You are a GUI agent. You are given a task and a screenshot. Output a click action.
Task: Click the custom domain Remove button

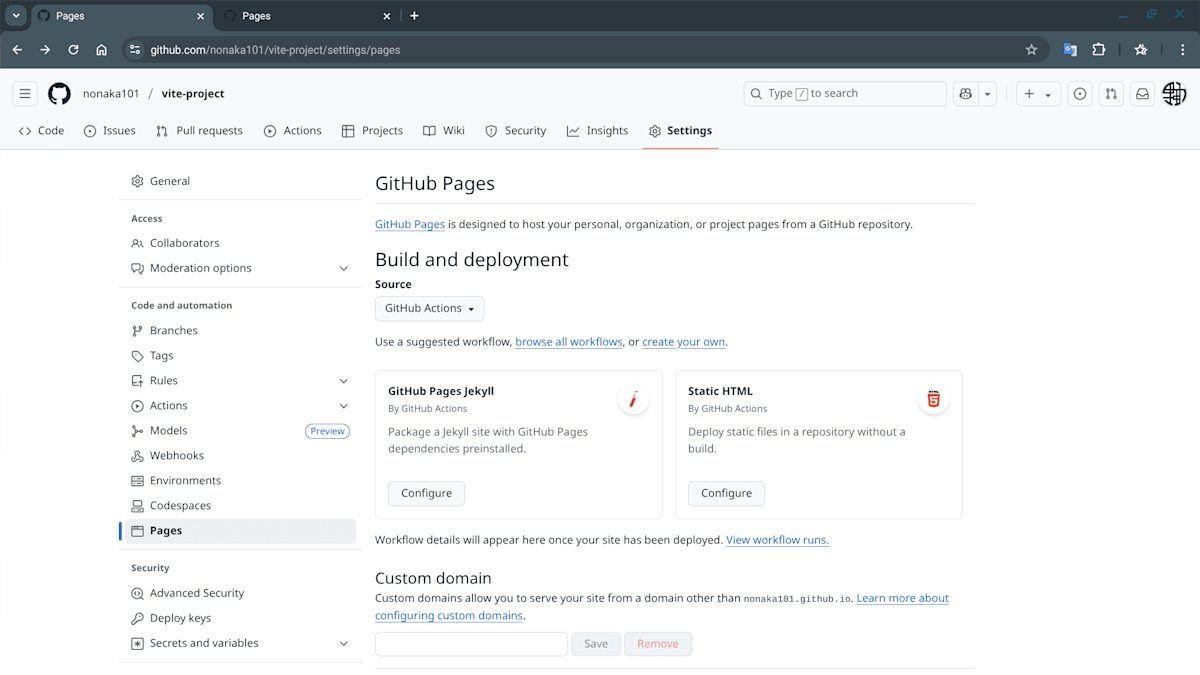click(x=658, y=644)
